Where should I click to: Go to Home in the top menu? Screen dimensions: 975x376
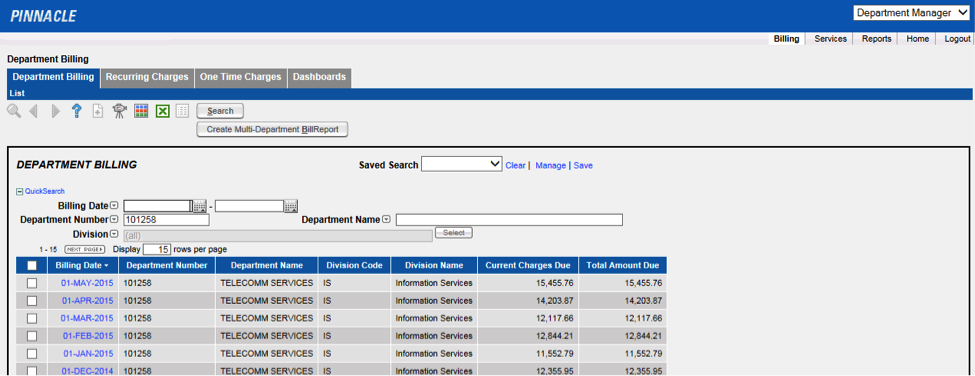[918, 39]
